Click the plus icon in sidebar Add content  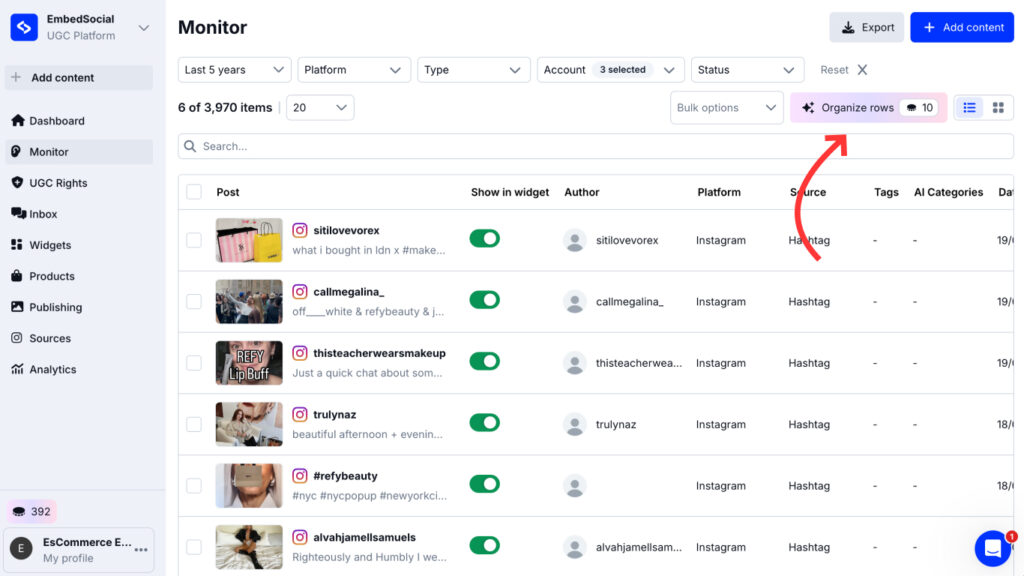(16, 77)
